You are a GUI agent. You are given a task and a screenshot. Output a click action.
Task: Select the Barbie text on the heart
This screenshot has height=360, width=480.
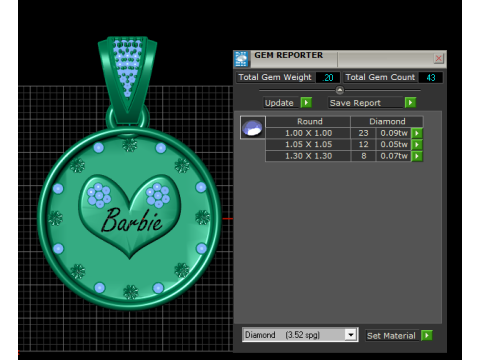[x=132, y=220]
